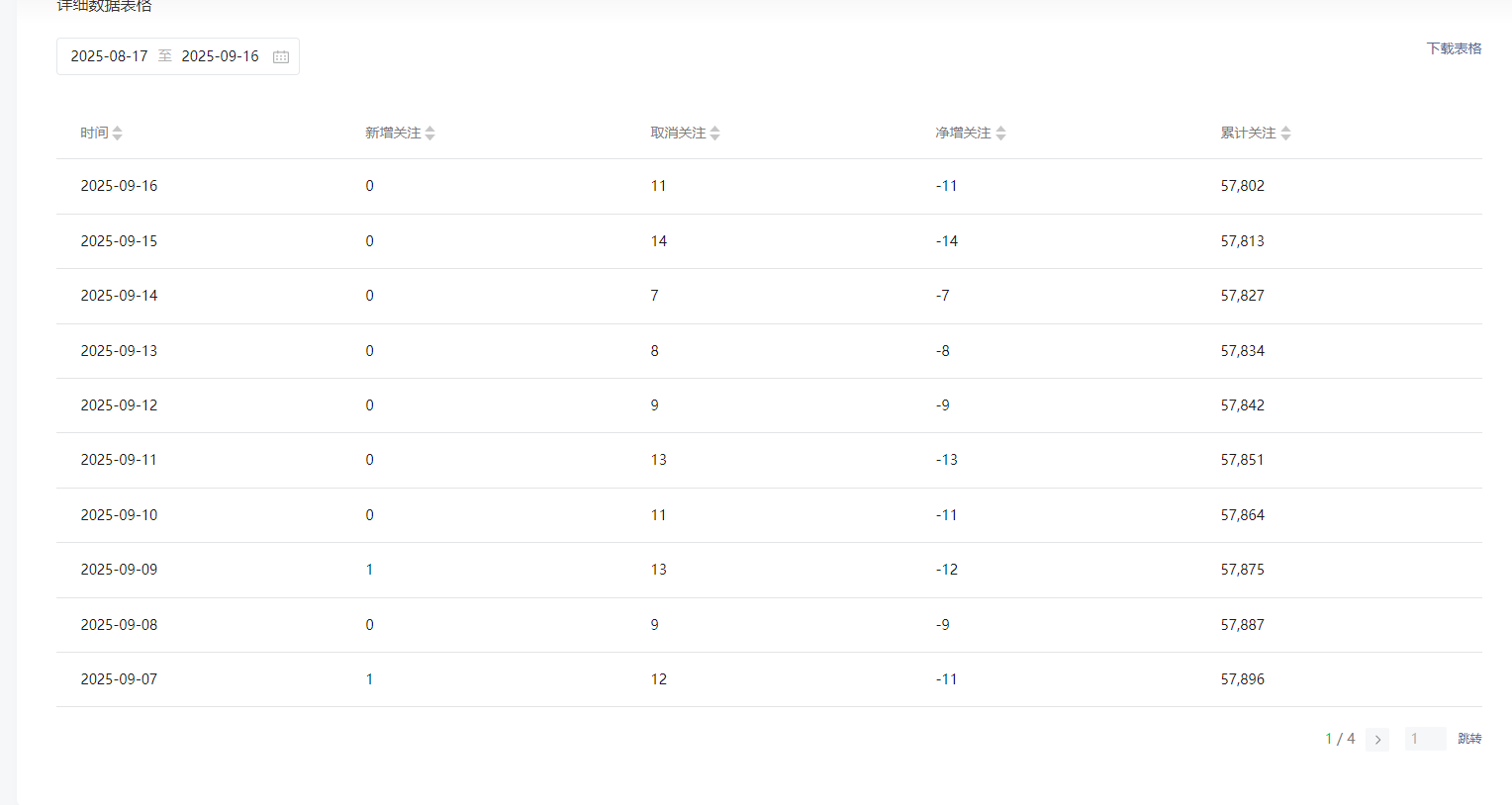The image size is (1512, 805).
Task: Click cumulative value 57,834
Action: pos(1243,351)
